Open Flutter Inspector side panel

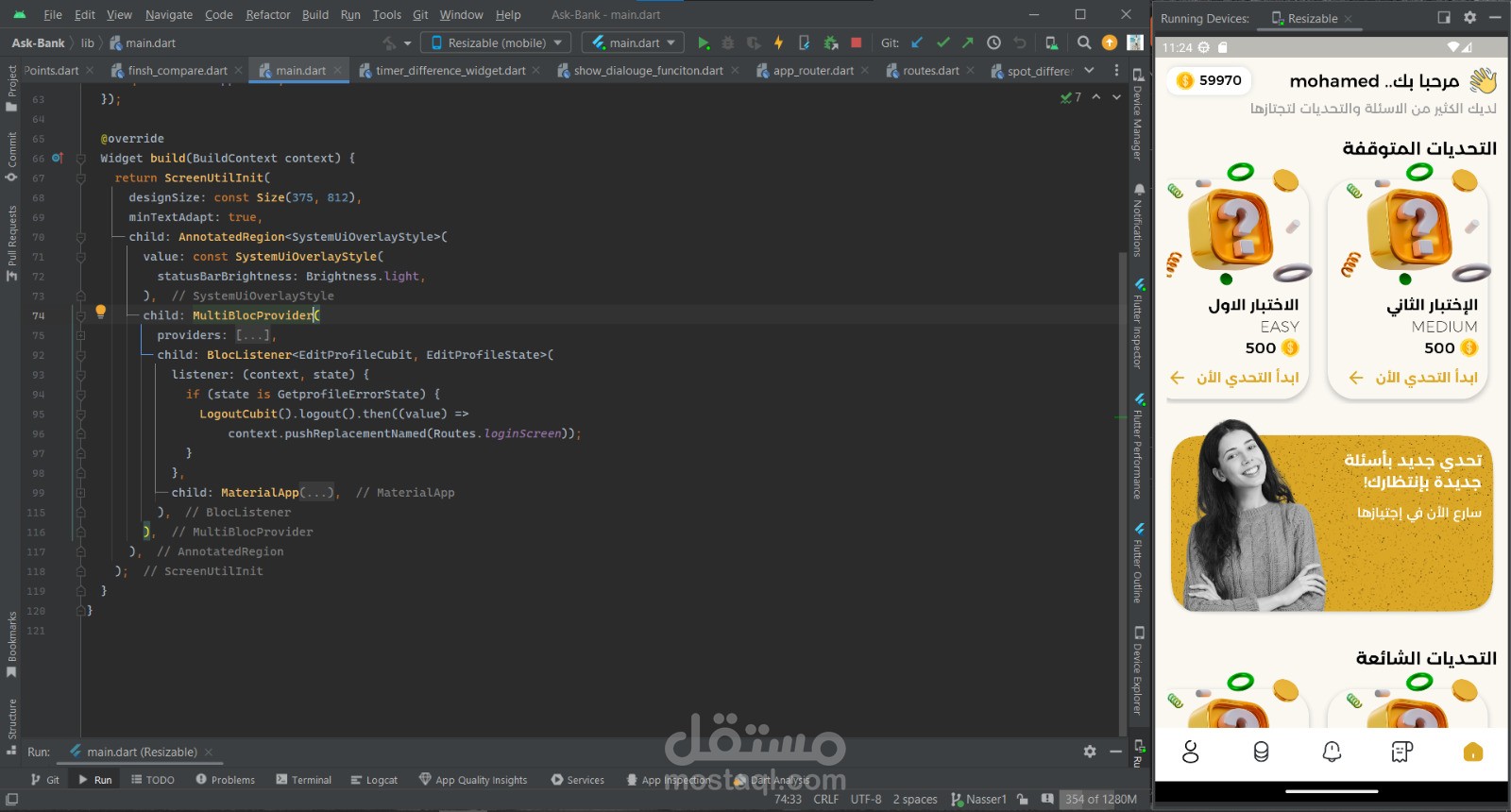coord(1138,323)
